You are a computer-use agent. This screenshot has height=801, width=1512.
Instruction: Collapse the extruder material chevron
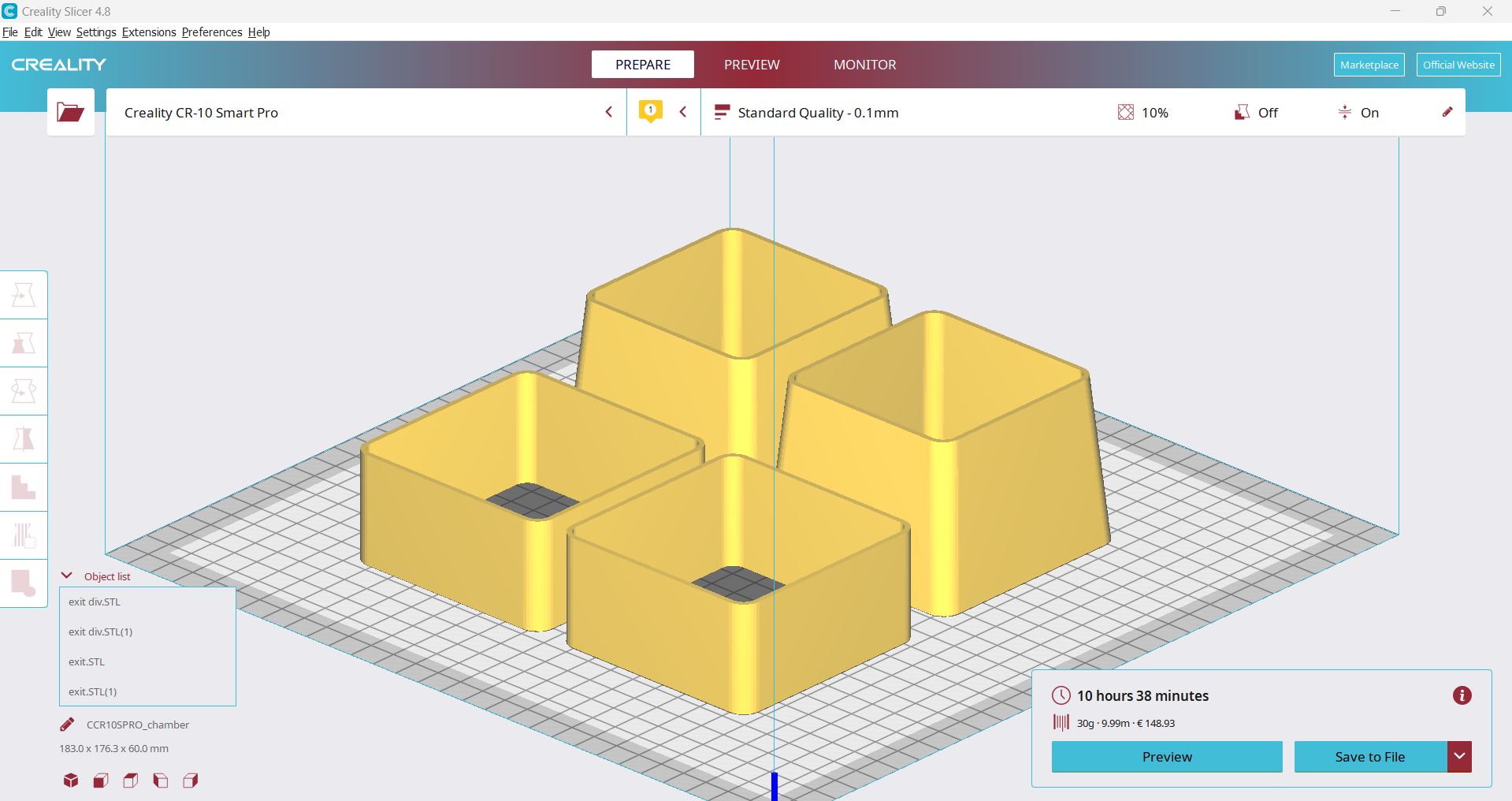click(683, 112)
